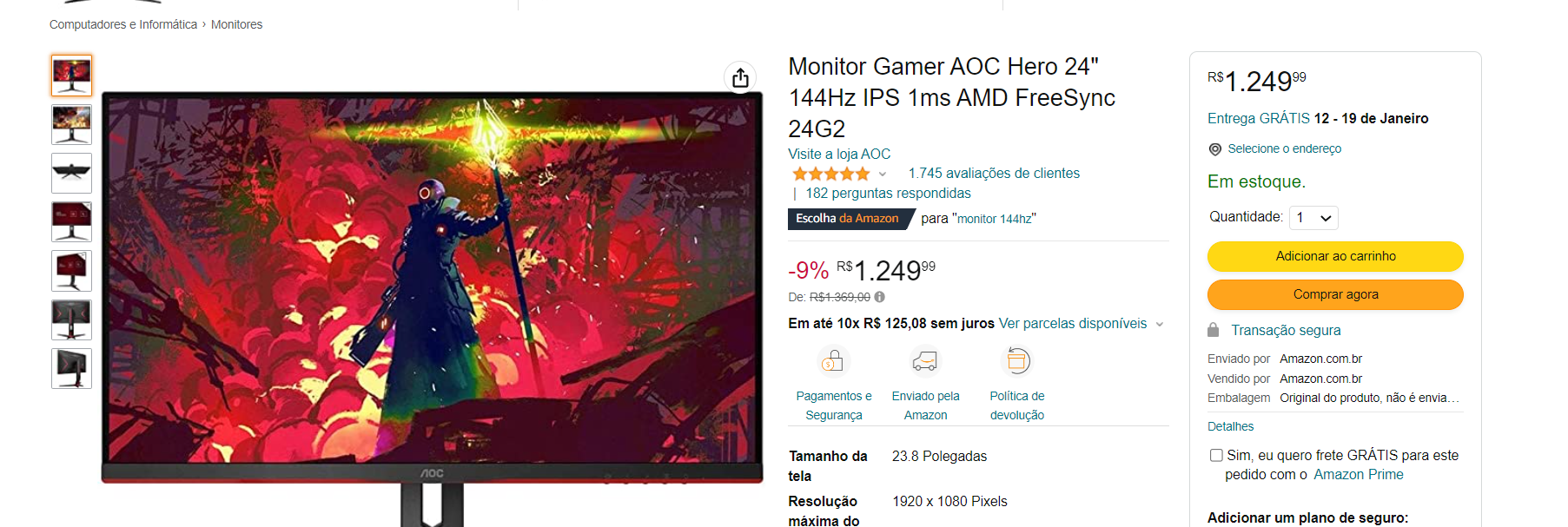Click Adicionar ao carrinho button
The image size is (1568, 527).
pos(1335,256)
